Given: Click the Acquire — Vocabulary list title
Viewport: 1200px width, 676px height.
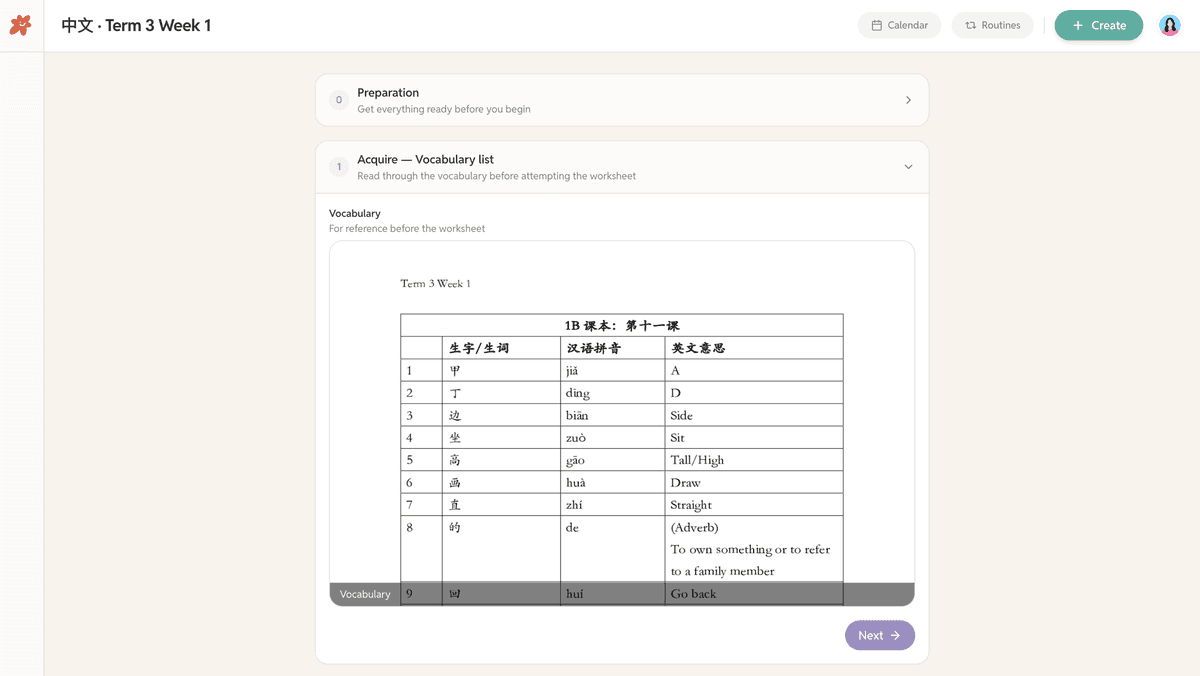Looking at the screenshot, I should 425,159.
